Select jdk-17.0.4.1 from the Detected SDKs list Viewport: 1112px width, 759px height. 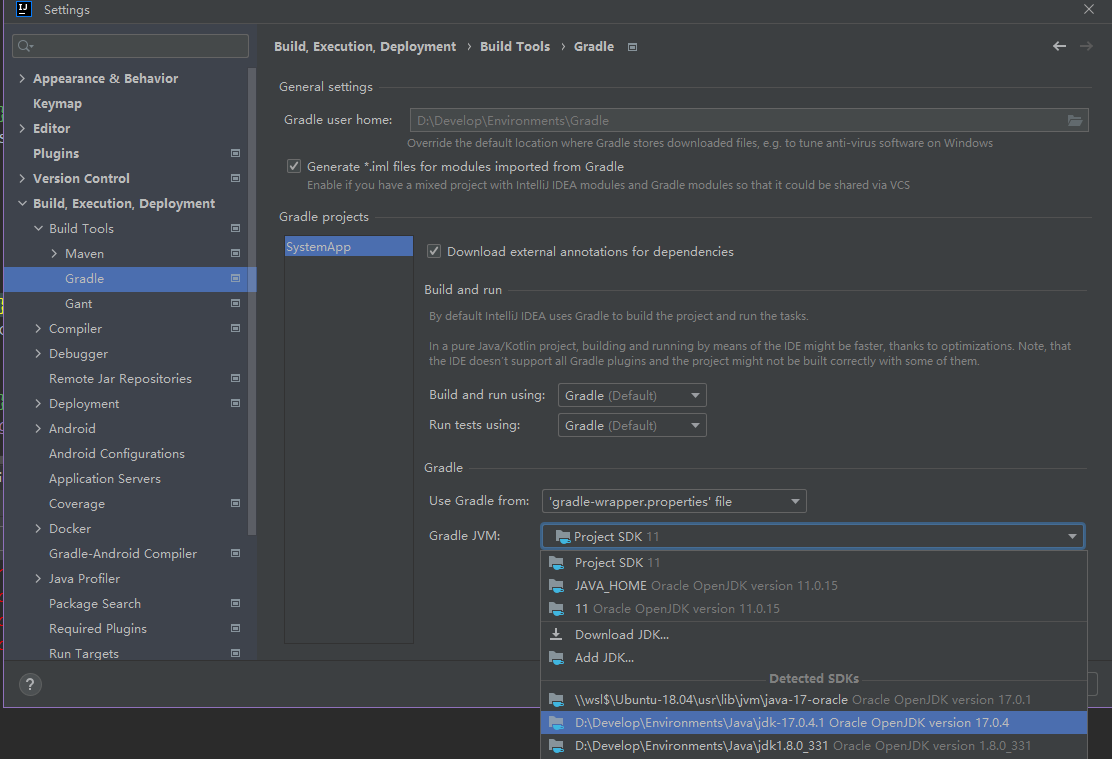click(790, 722)
